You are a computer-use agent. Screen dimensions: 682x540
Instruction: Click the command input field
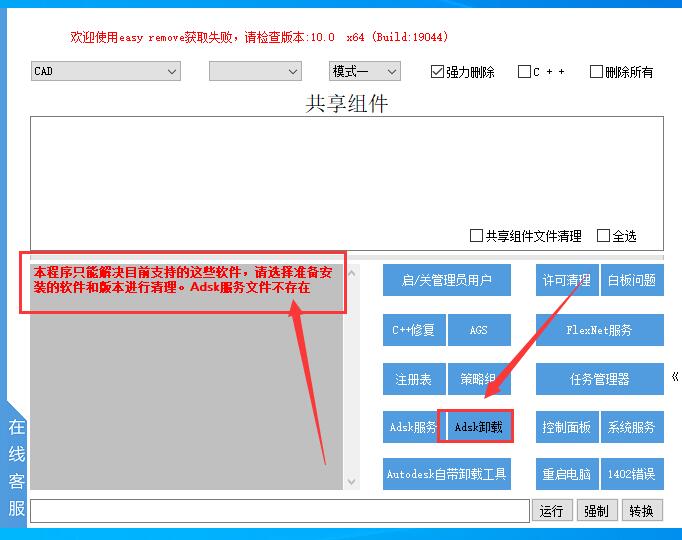[x=279, y=511]
